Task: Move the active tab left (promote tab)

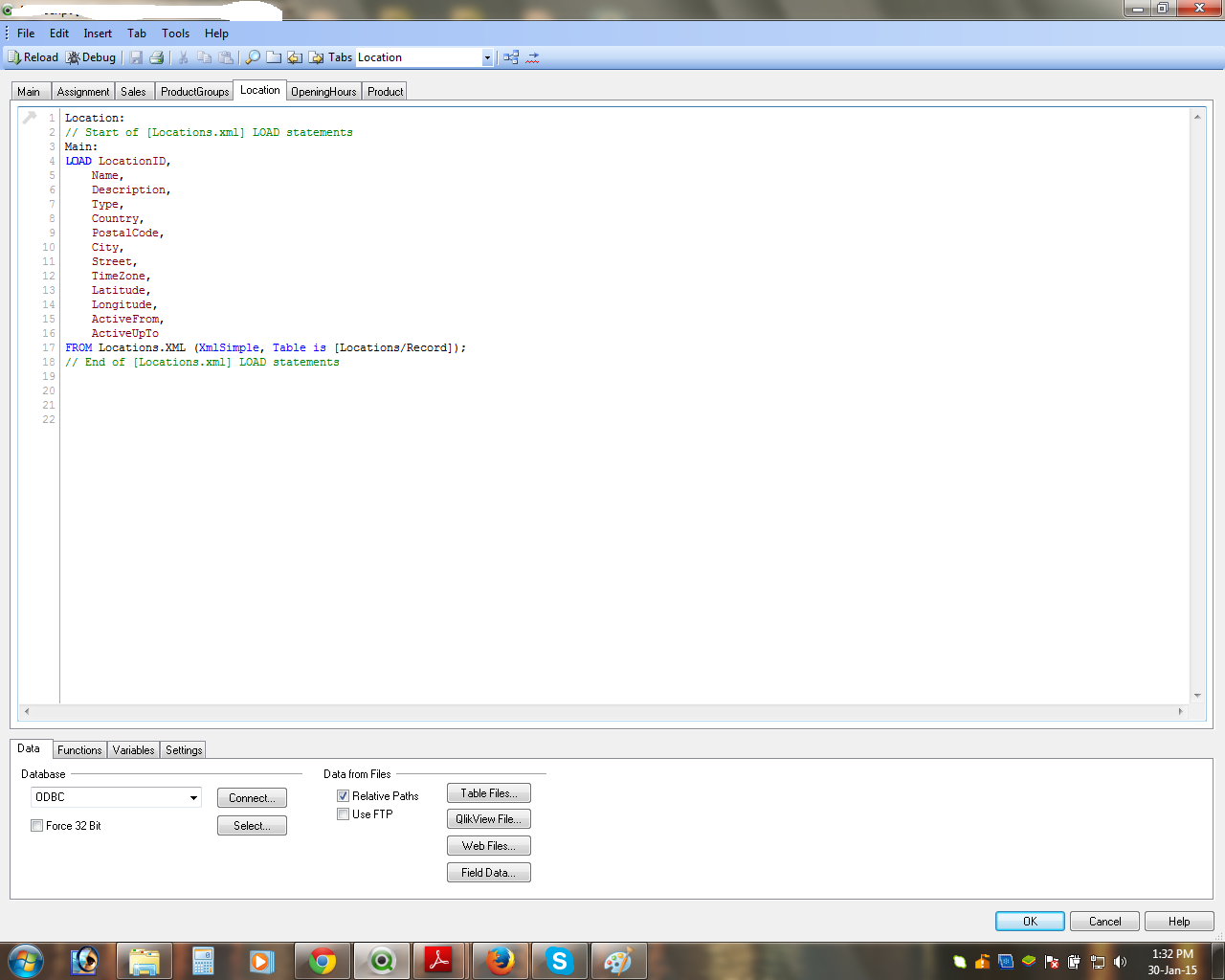Action: [295, 57]
